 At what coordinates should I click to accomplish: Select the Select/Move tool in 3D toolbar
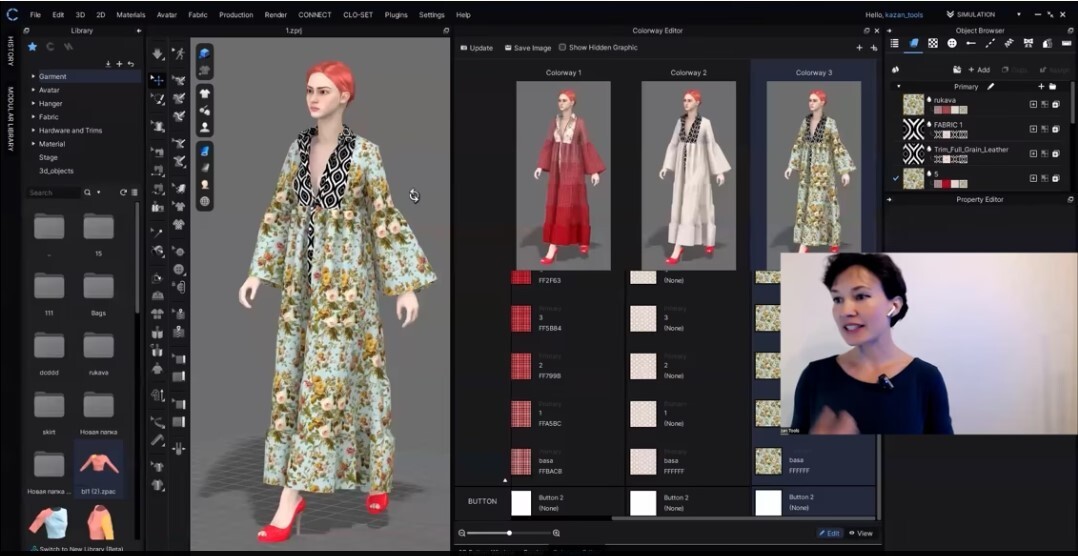(157, 78)
